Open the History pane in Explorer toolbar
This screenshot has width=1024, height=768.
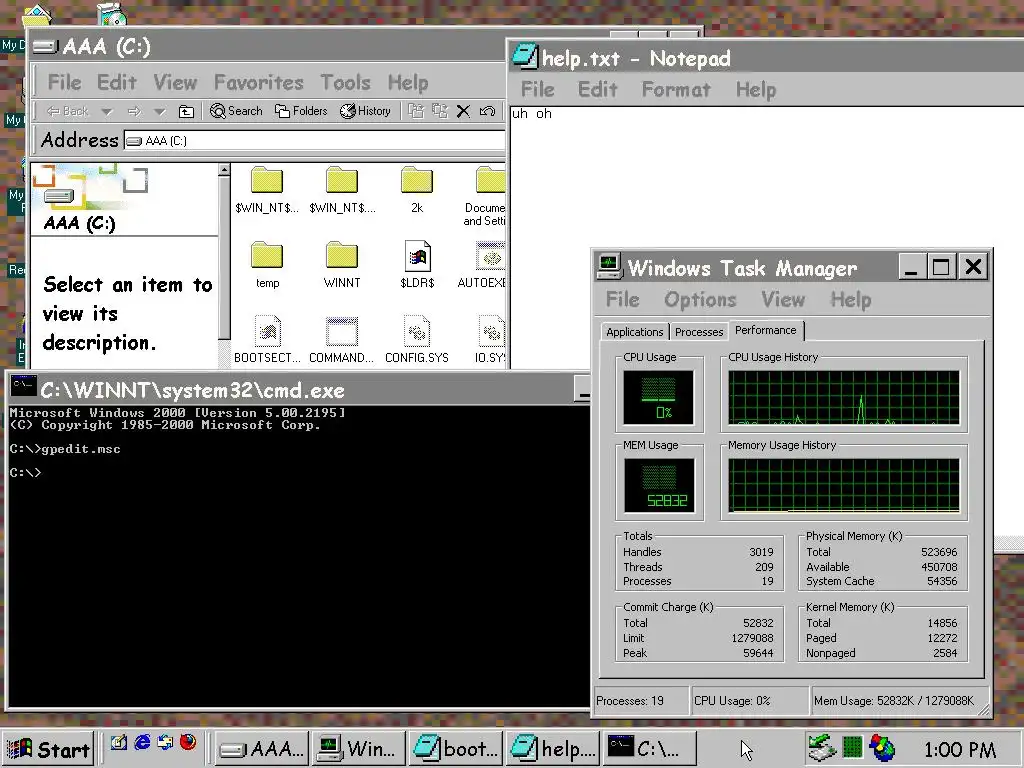pos(365,111)
